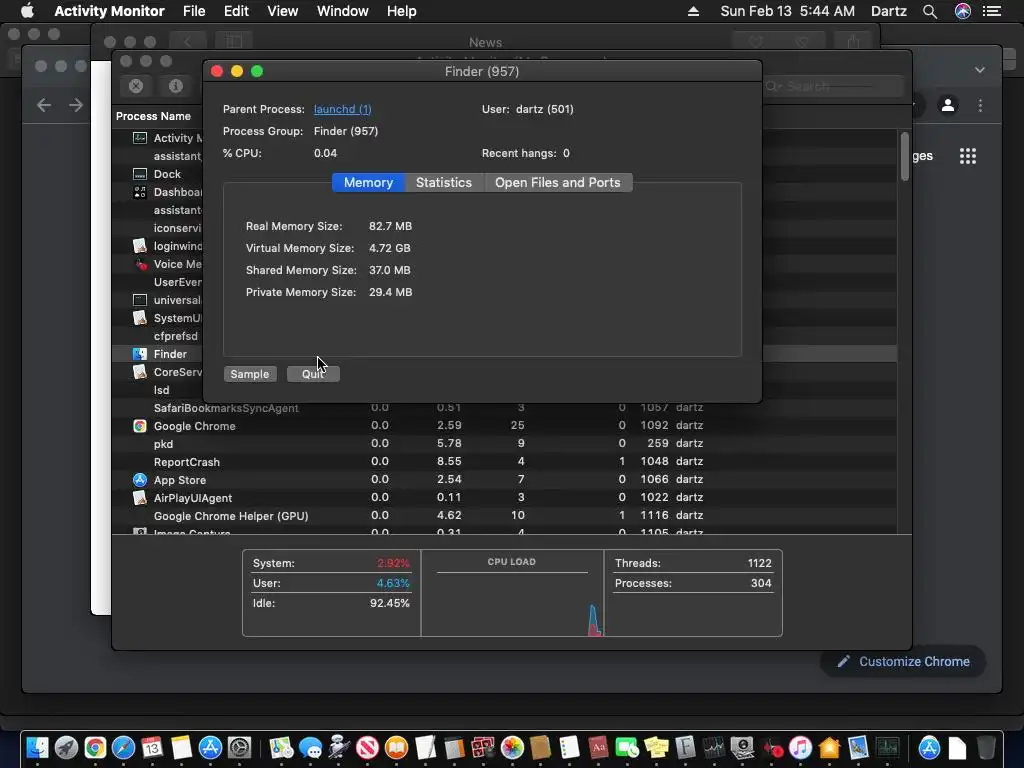Open Spotlight search in menu bar
The height and width of the screenshot is (768, 1024).
pos(930,11)
